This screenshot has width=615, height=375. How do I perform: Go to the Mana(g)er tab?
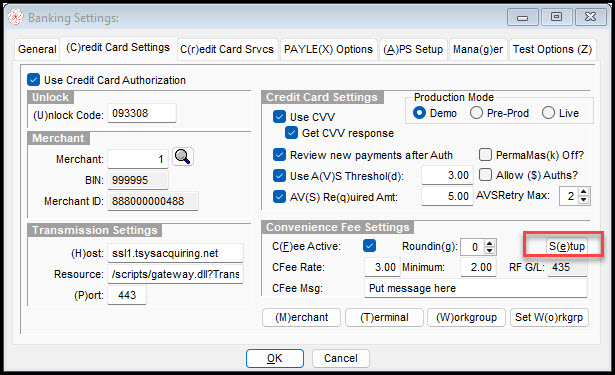click(x=478, y=49)
